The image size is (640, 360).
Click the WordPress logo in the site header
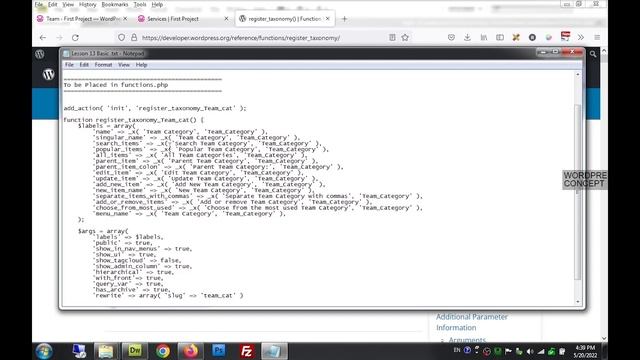click(49, 74)
